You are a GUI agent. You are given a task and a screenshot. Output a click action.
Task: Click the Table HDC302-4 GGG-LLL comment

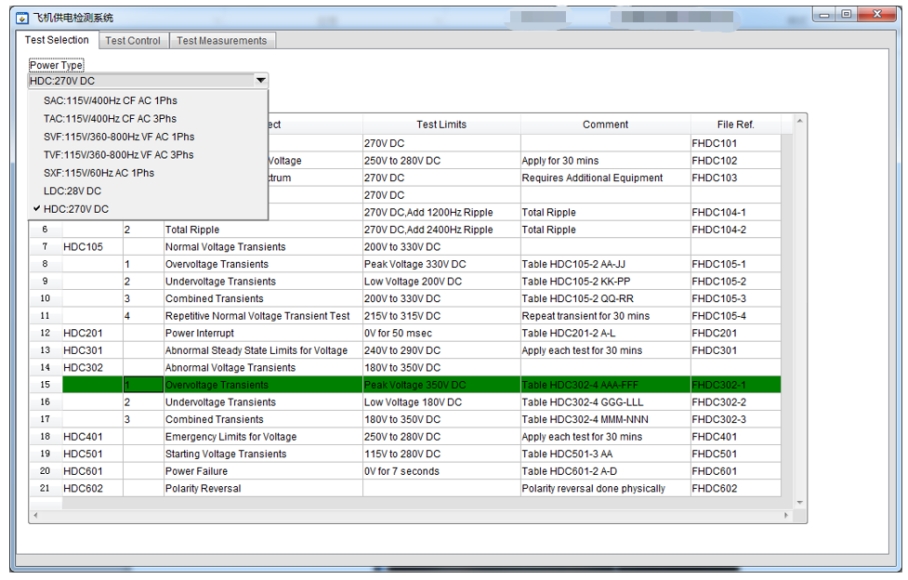pos(605,402)
